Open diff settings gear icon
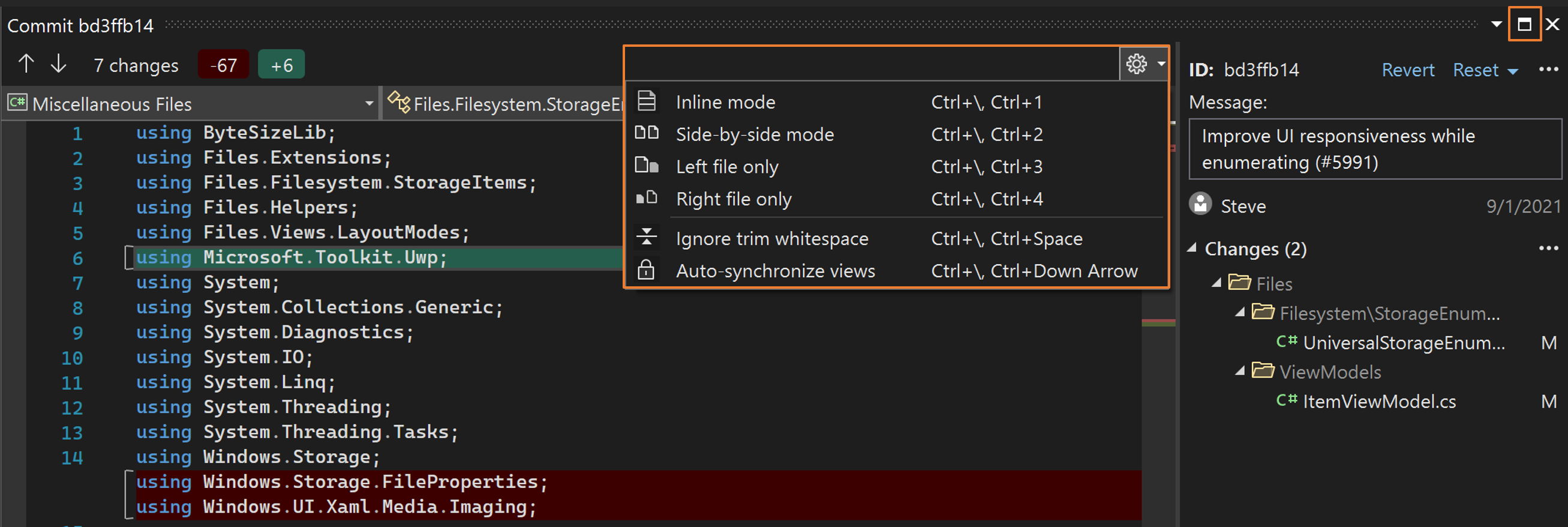The height and width of the screenshot is (527, 1568). coord(1136,64)
